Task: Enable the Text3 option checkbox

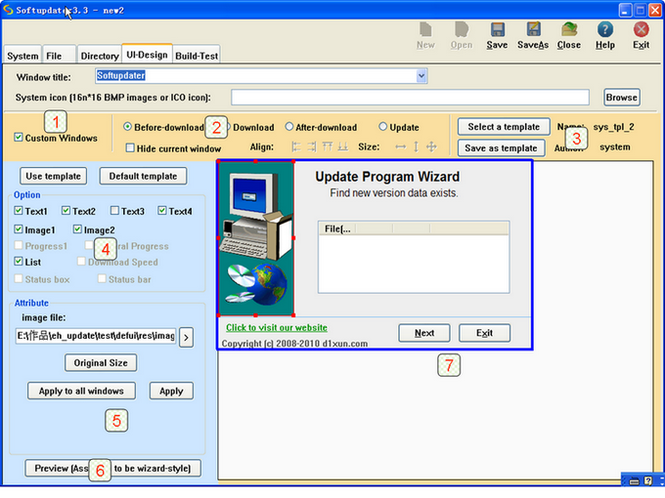Action: pyautogui.click(x=115, y=211)
